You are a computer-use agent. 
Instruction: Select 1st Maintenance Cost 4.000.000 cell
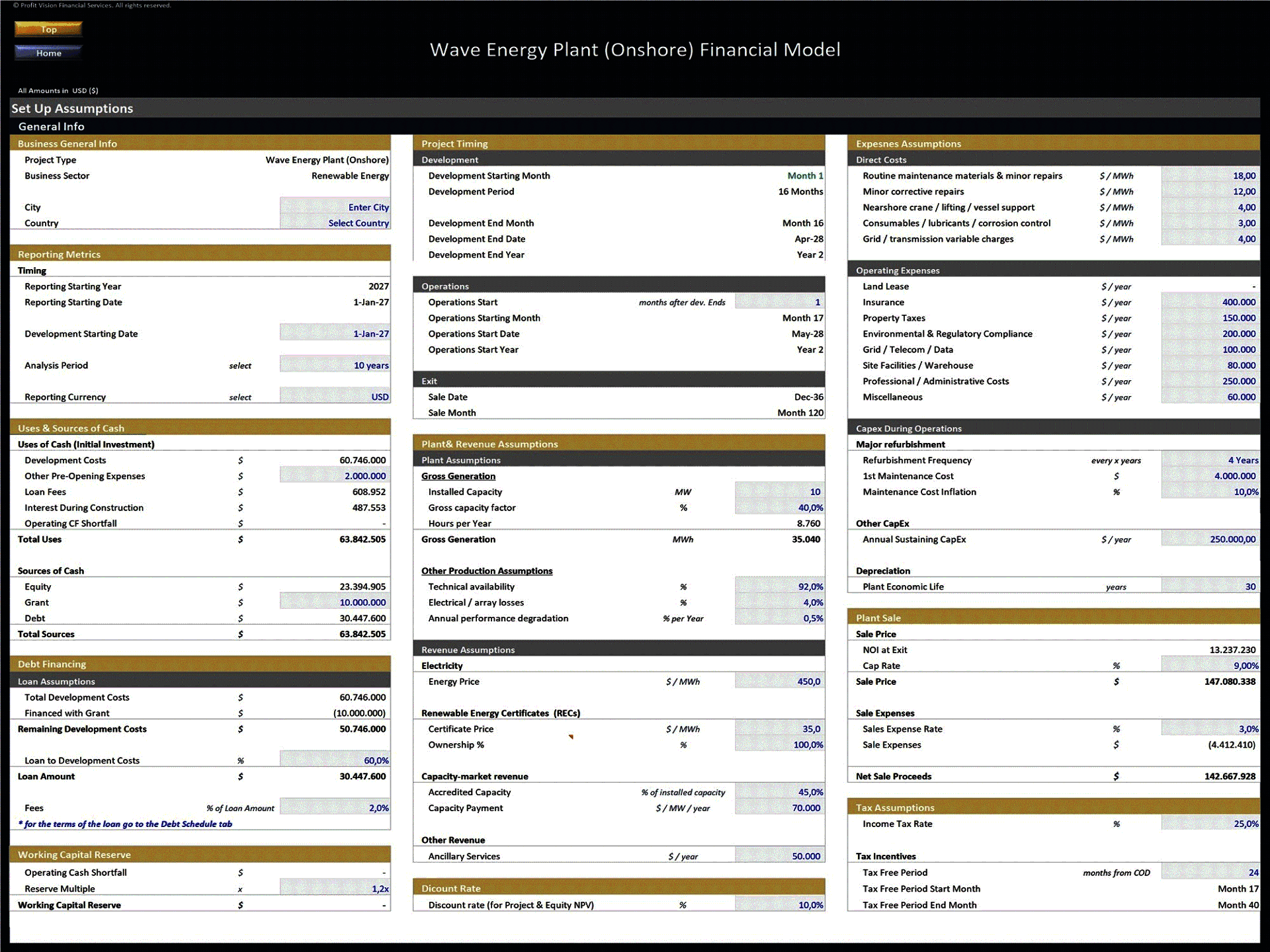click(1210, 476)
